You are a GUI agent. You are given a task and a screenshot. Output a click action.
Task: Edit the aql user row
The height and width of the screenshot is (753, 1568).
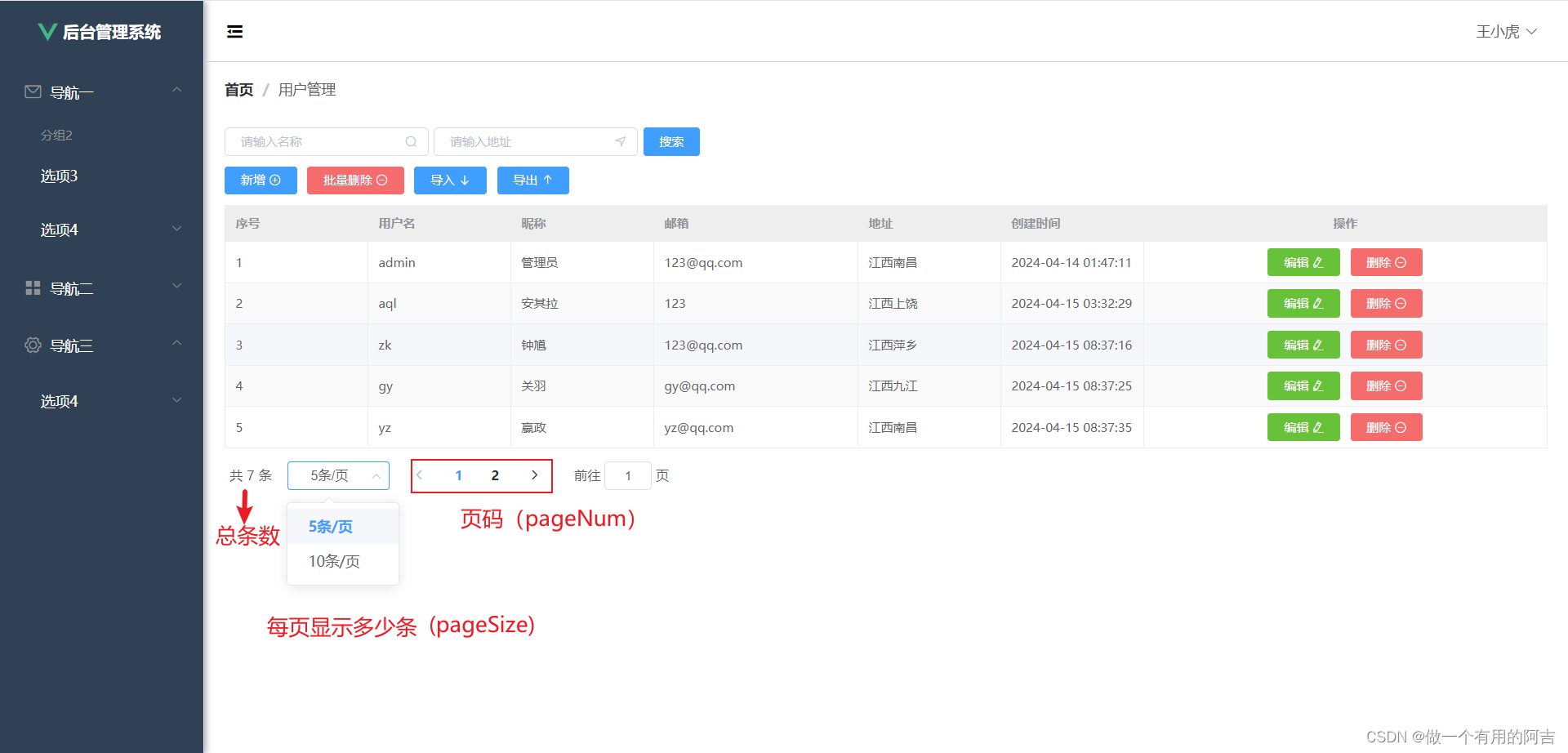(1303, 303)
